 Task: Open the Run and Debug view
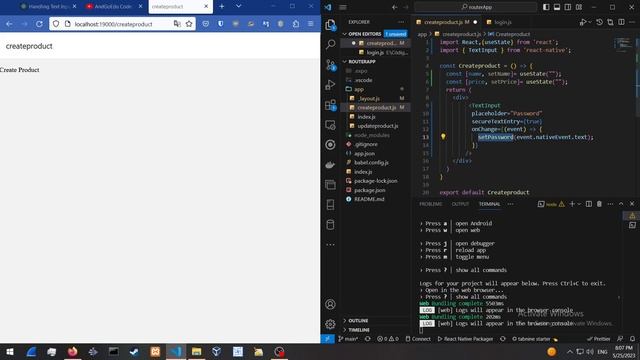coord(330,84)
